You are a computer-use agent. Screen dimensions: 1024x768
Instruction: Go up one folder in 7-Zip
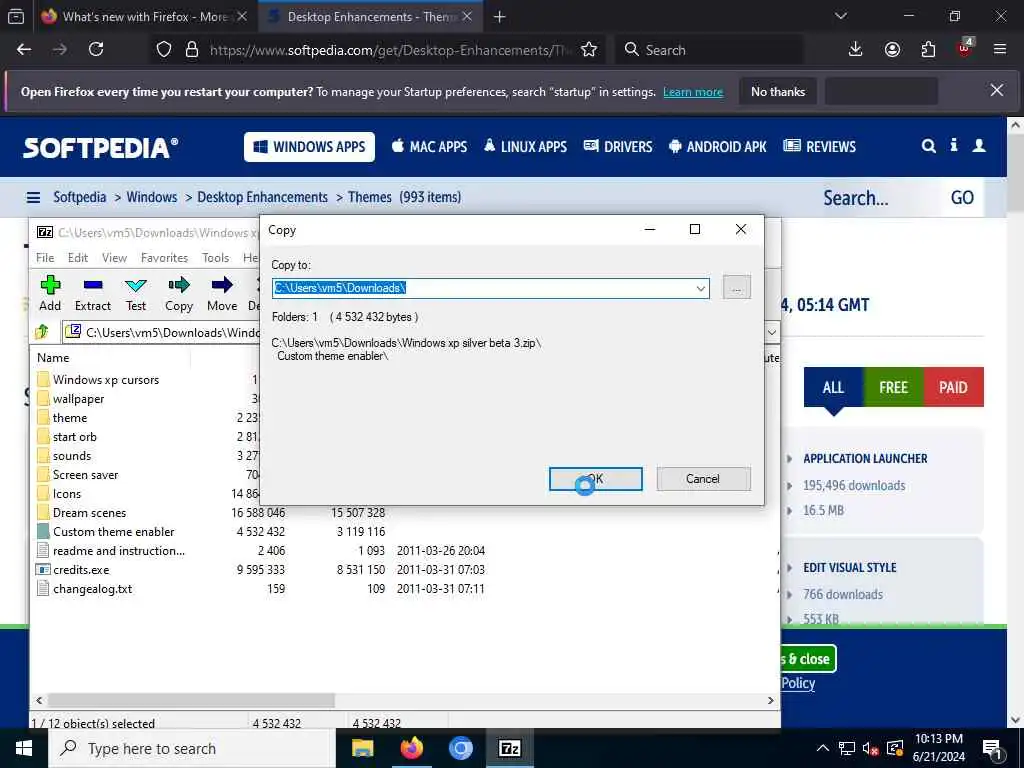pyautogui.click(x=42, y=332)
